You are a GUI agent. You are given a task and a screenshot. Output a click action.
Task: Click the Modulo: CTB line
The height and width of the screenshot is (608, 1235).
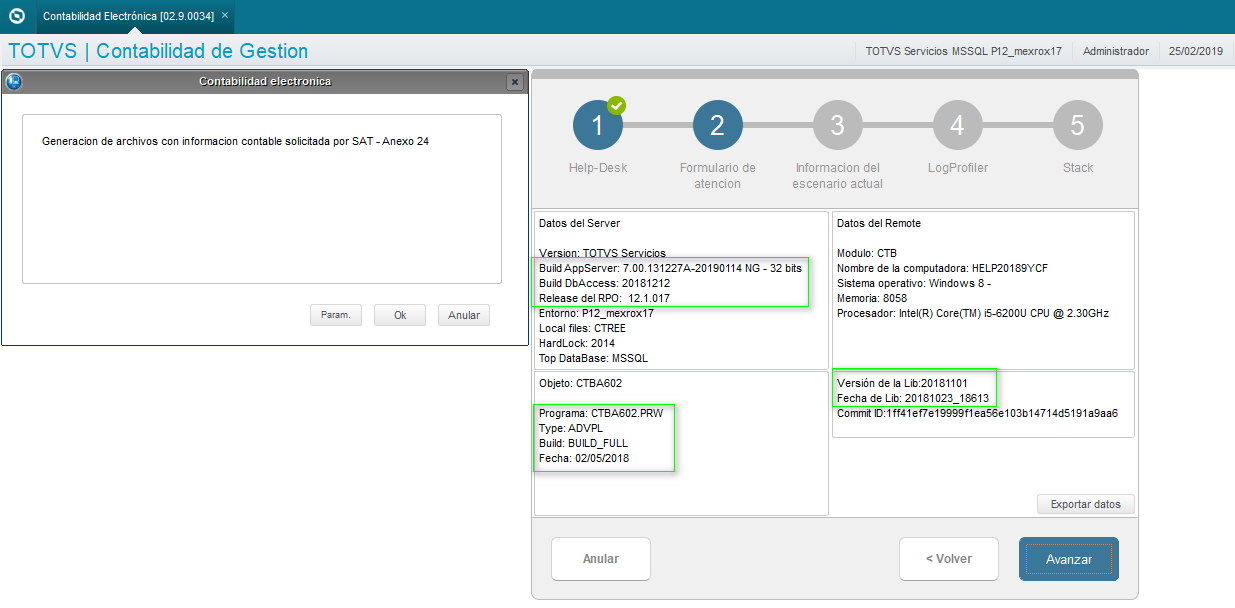[x=867, y=253]
